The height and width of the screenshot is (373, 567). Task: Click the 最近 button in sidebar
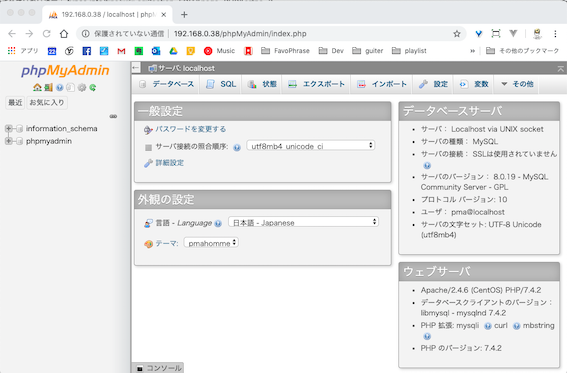coord(15,103)
